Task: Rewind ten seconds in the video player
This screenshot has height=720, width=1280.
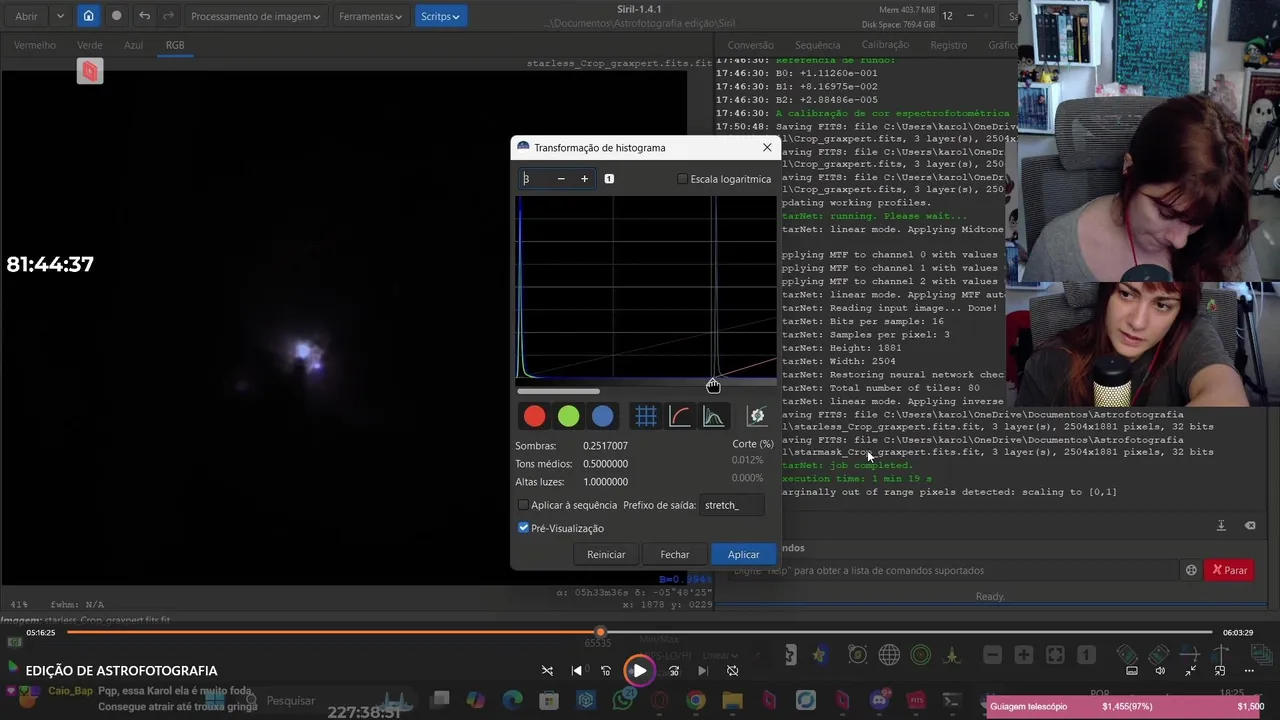Action: [606, 671]
